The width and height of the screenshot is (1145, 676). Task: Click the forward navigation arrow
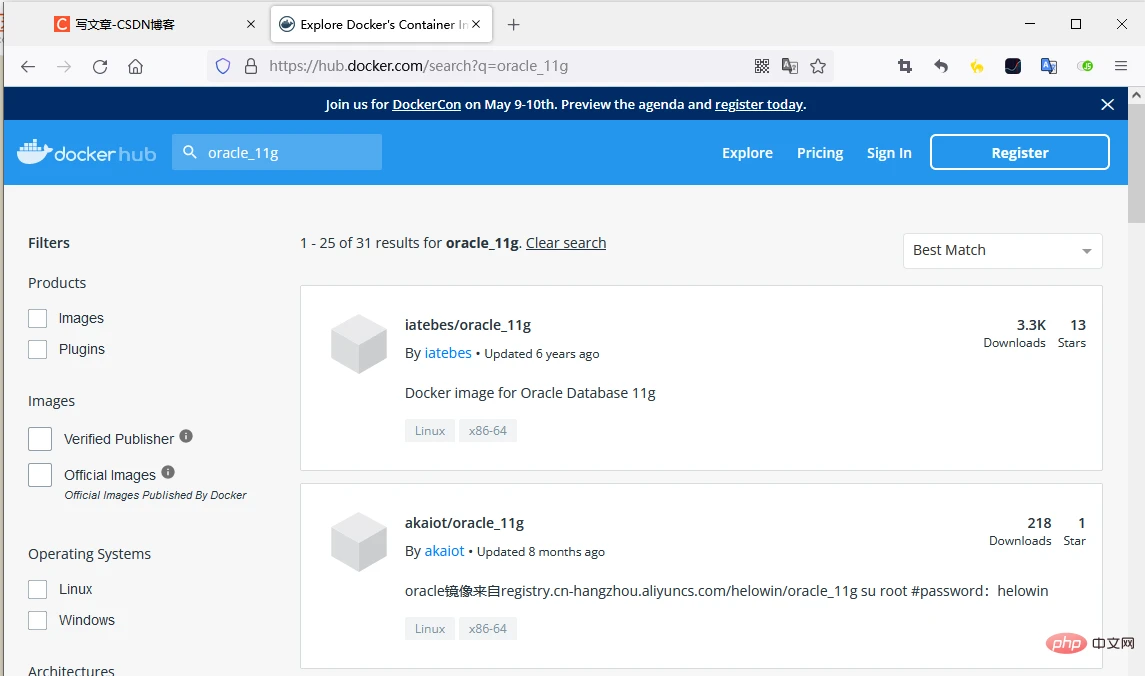point(64,66)
